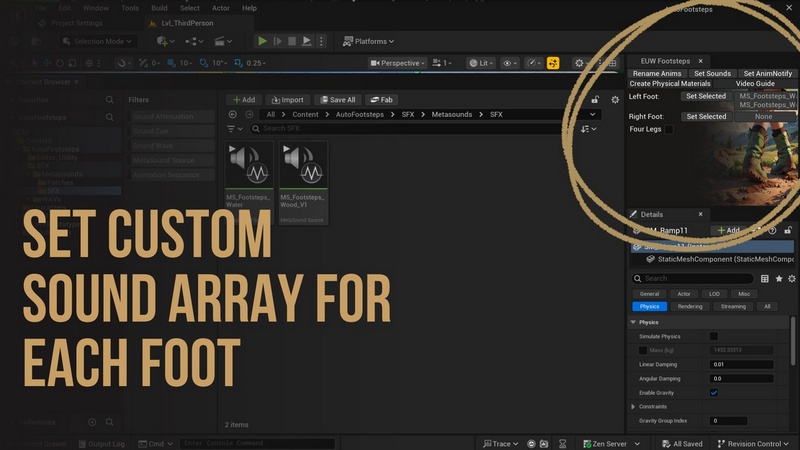Viewport: 800px width, 450px height.
Task: Open the Platforms dropdown
Action: point(369,41)
